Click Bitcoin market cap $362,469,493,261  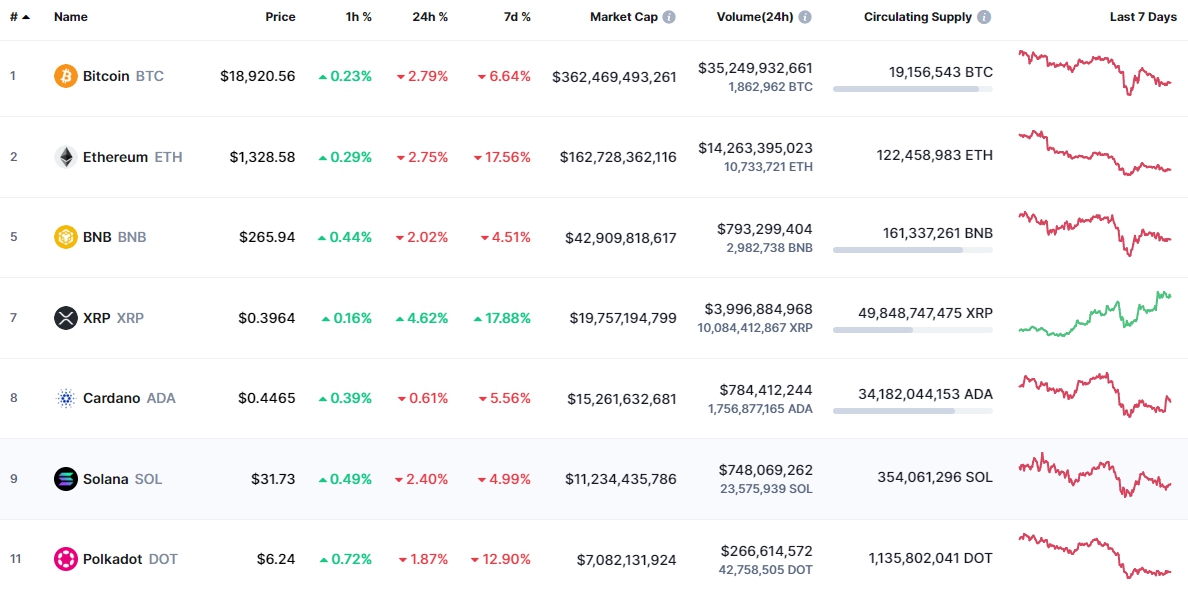614,76
